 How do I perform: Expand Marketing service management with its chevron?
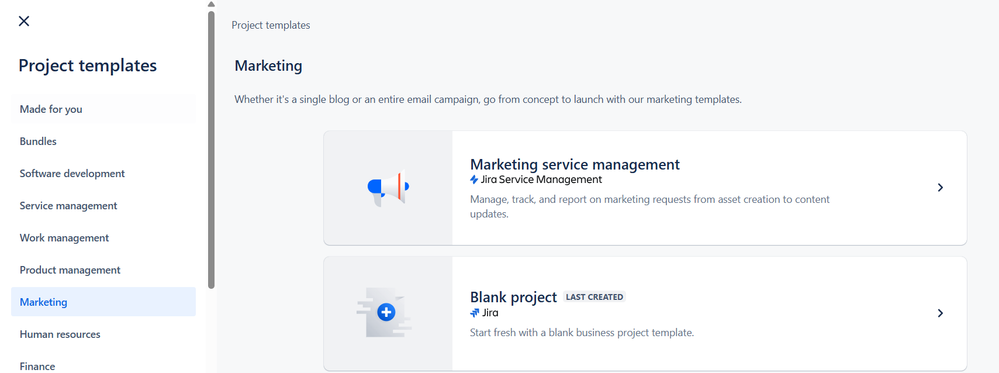pyautogui.click(x=940, y=187)
